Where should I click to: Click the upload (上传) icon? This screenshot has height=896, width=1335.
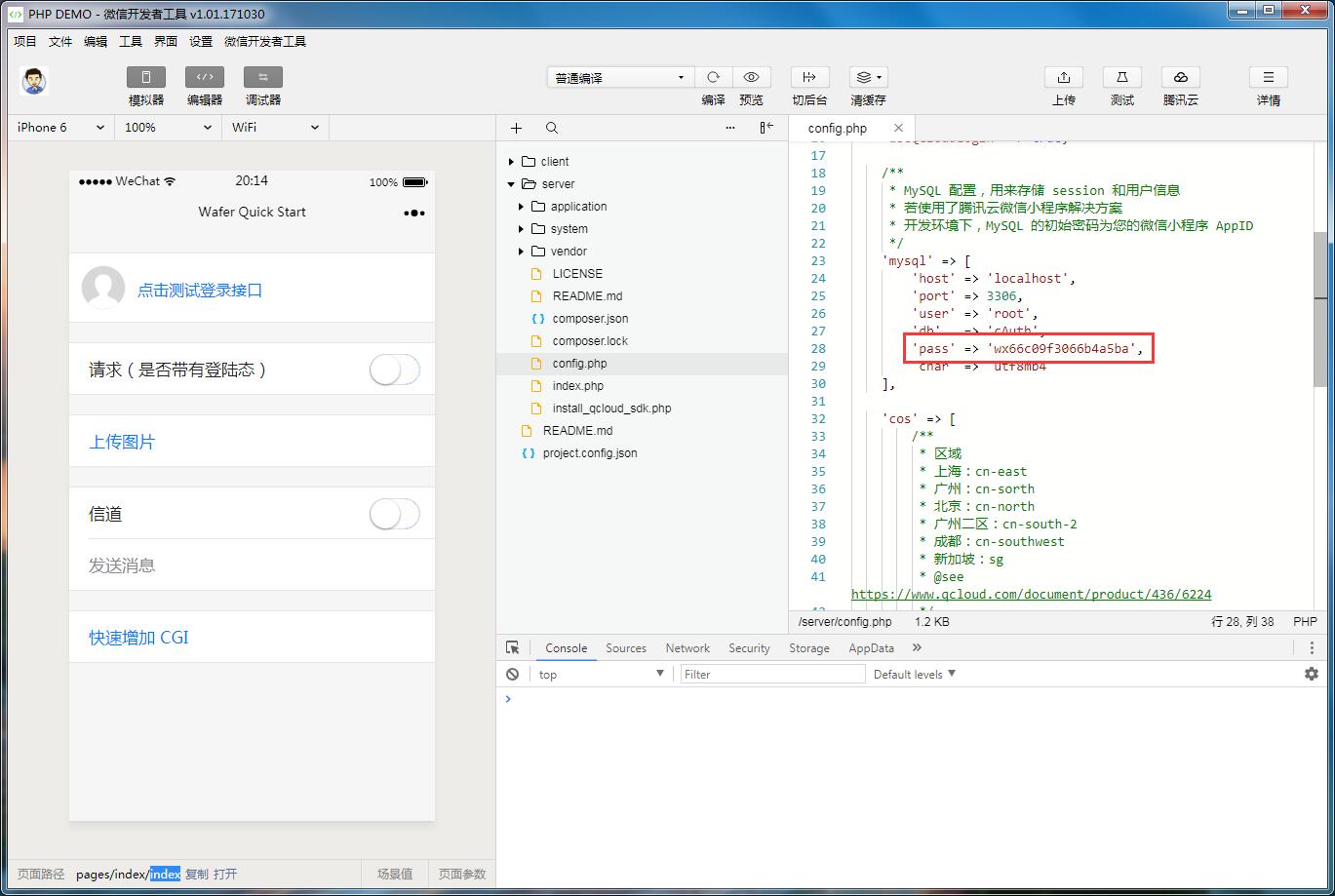pos(1063,78)
